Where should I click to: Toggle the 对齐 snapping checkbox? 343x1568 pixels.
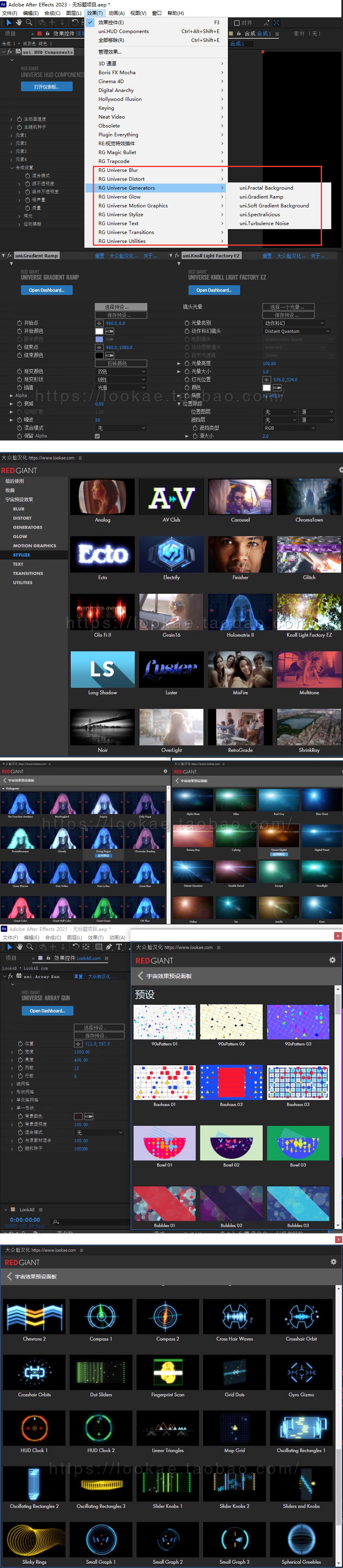click(237, 23)
